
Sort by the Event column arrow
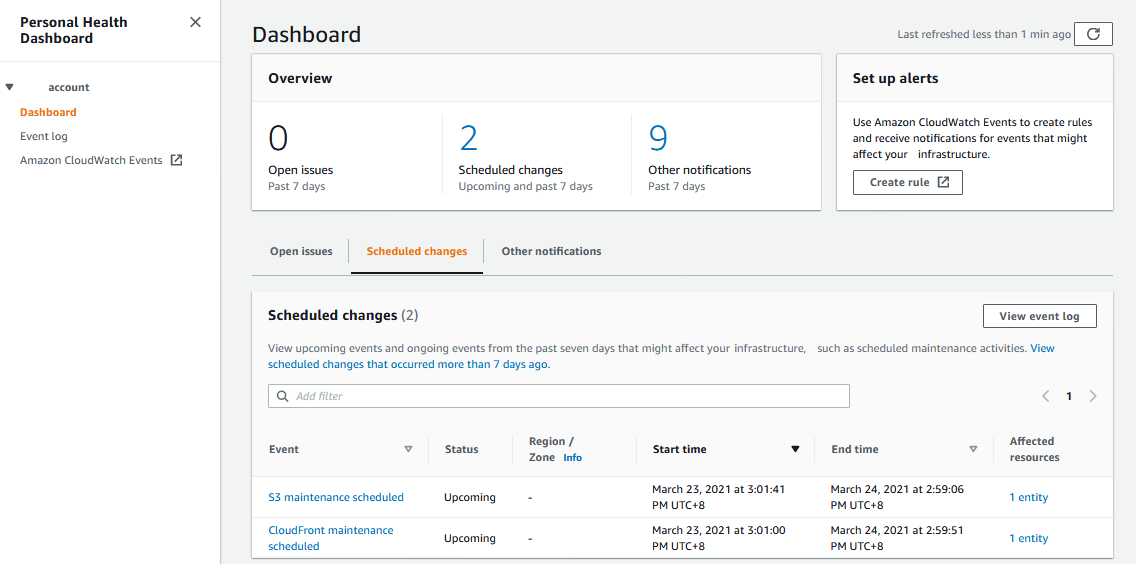pyautogui.click(x=409, y=449)
